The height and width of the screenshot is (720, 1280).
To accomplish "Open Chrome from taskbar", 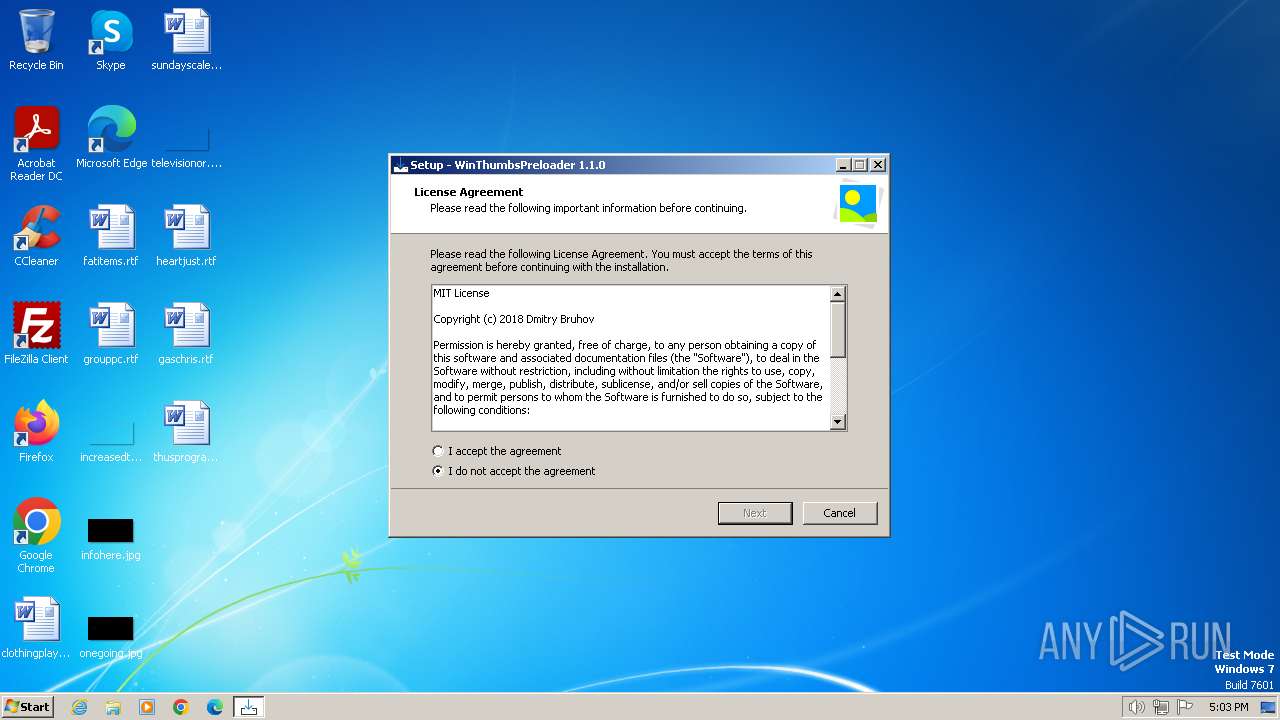I will 181,707.
